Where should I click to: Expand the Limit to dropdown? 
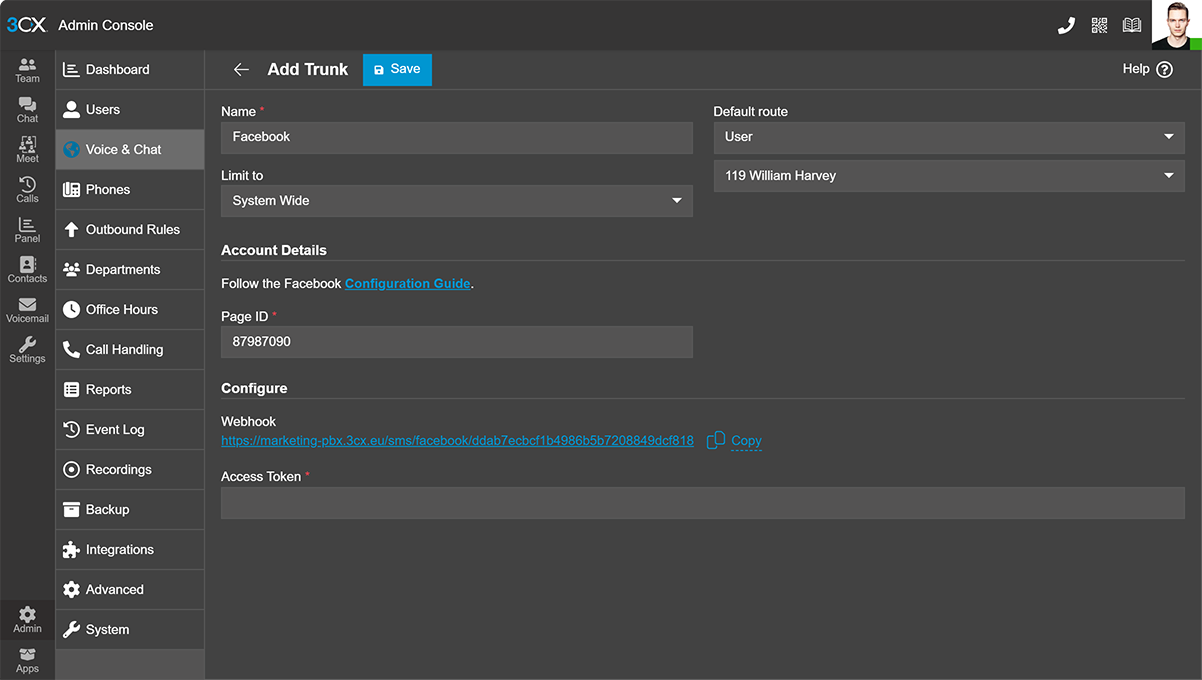[457, 201]
